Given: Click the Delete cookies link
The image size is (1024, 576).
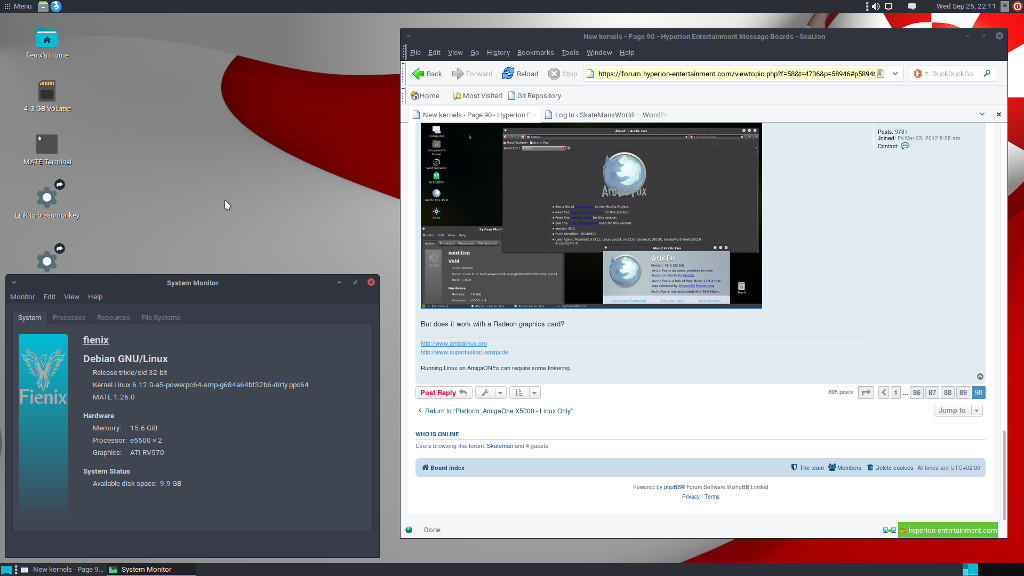Looking at the screenshot, I should pyautogui.click(x=889, y=468).
